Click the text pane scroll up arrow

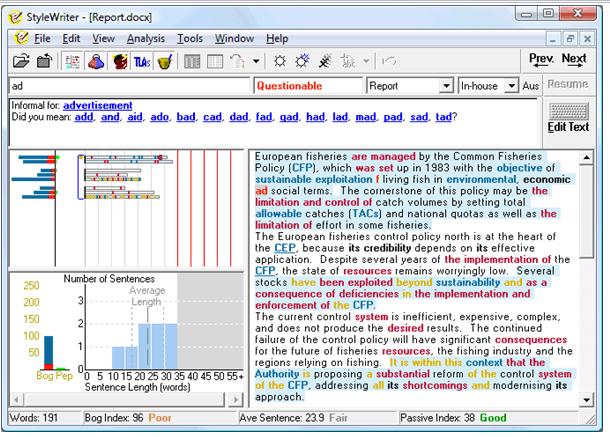coord(586,158)
